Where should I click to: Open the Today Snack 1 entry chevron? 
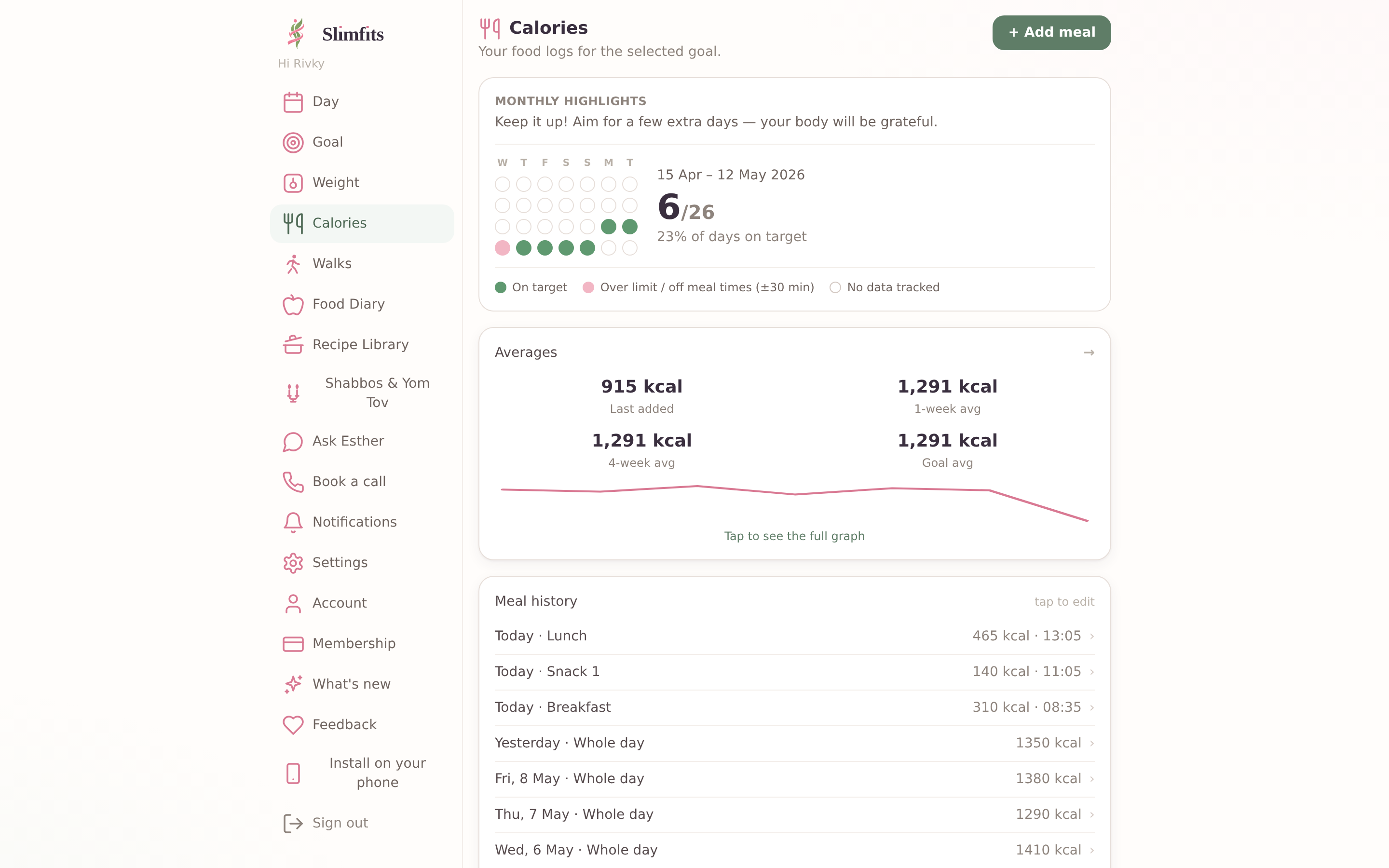point(1092,672)
